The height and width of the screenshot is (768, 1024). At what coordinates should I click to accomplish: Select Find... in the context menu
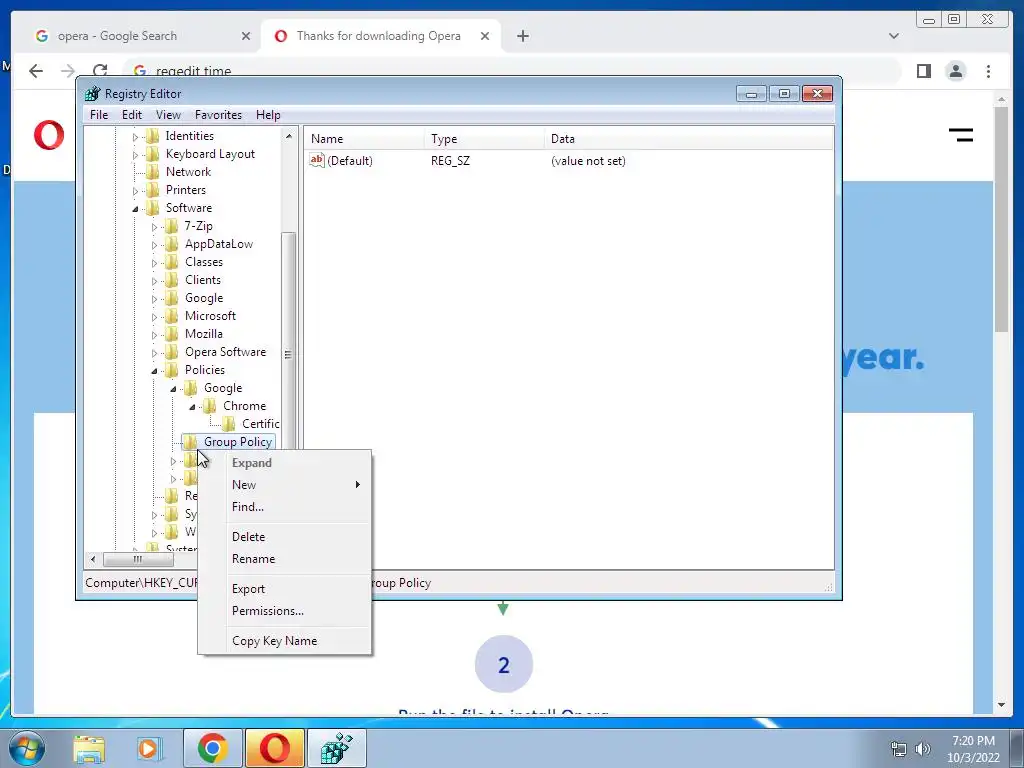click(248, 507)
